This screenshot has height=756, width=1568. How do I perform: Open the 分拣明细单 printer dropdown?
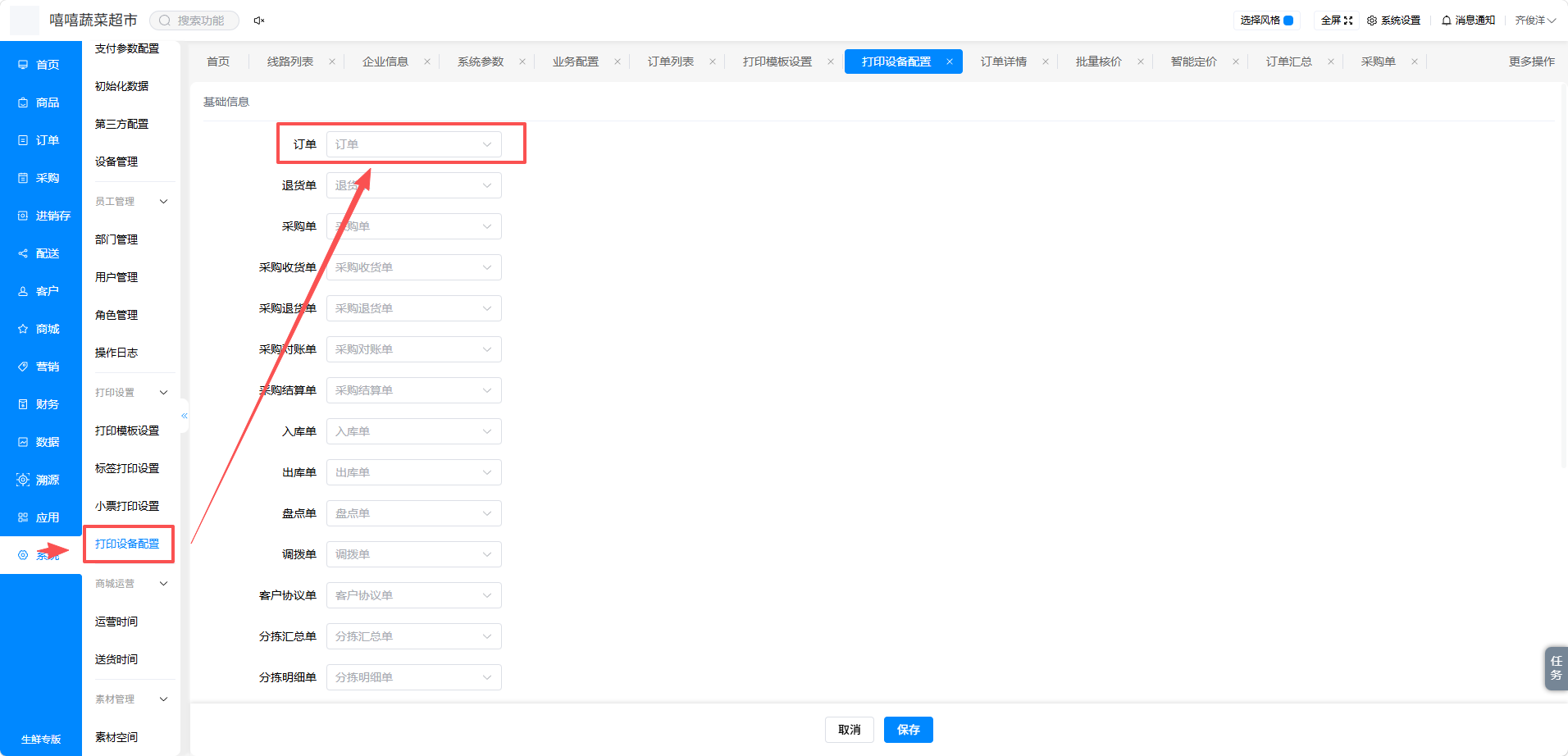coord(414,677)
